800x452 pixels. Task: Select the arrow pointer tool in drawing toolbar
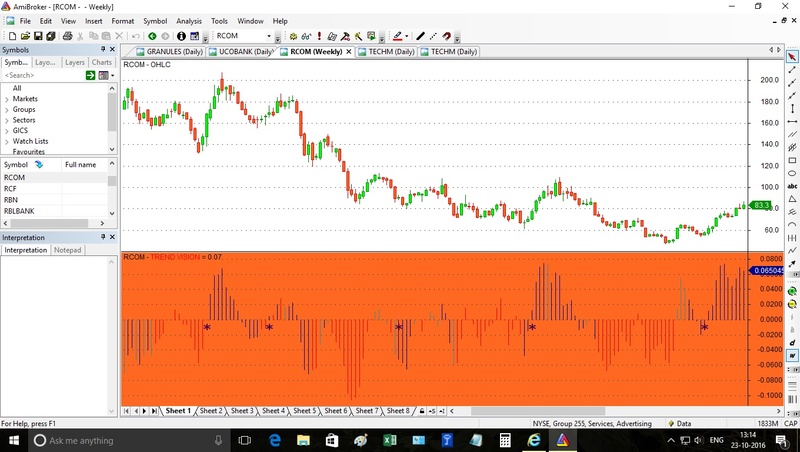[x=792, y=57]
